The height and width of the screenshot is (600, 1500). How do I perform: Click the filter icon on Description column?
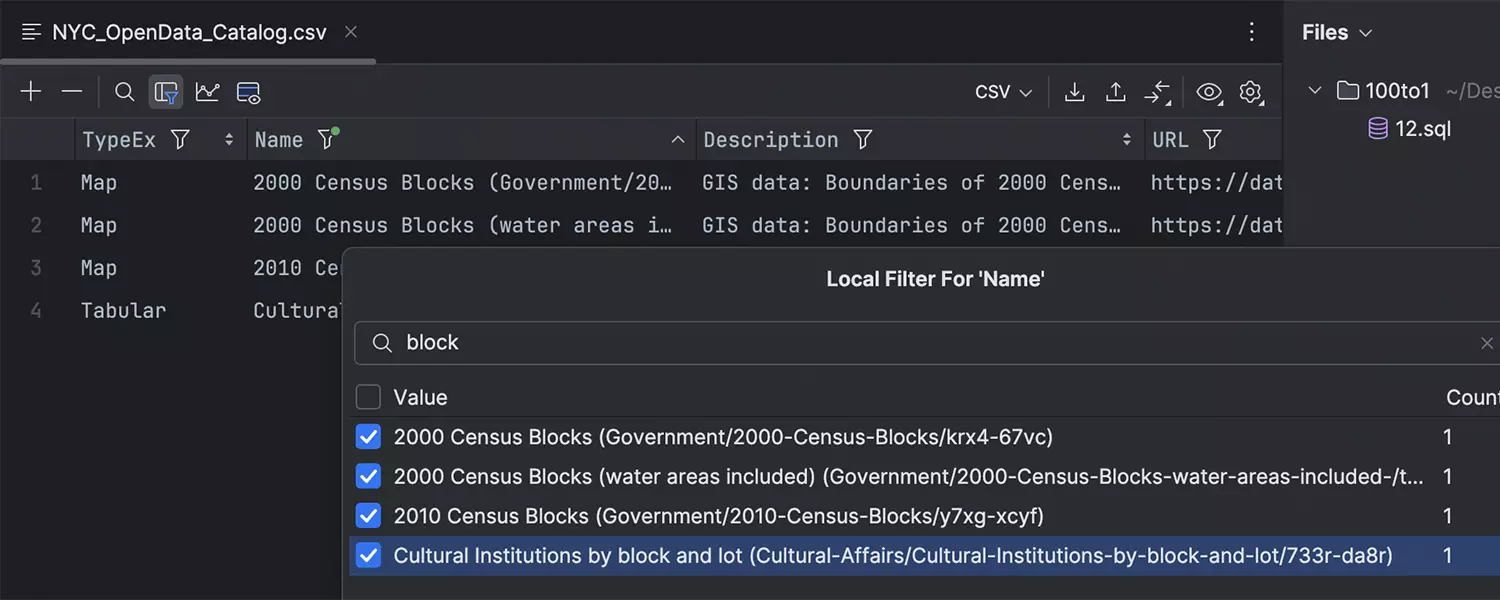pos(862,140)
